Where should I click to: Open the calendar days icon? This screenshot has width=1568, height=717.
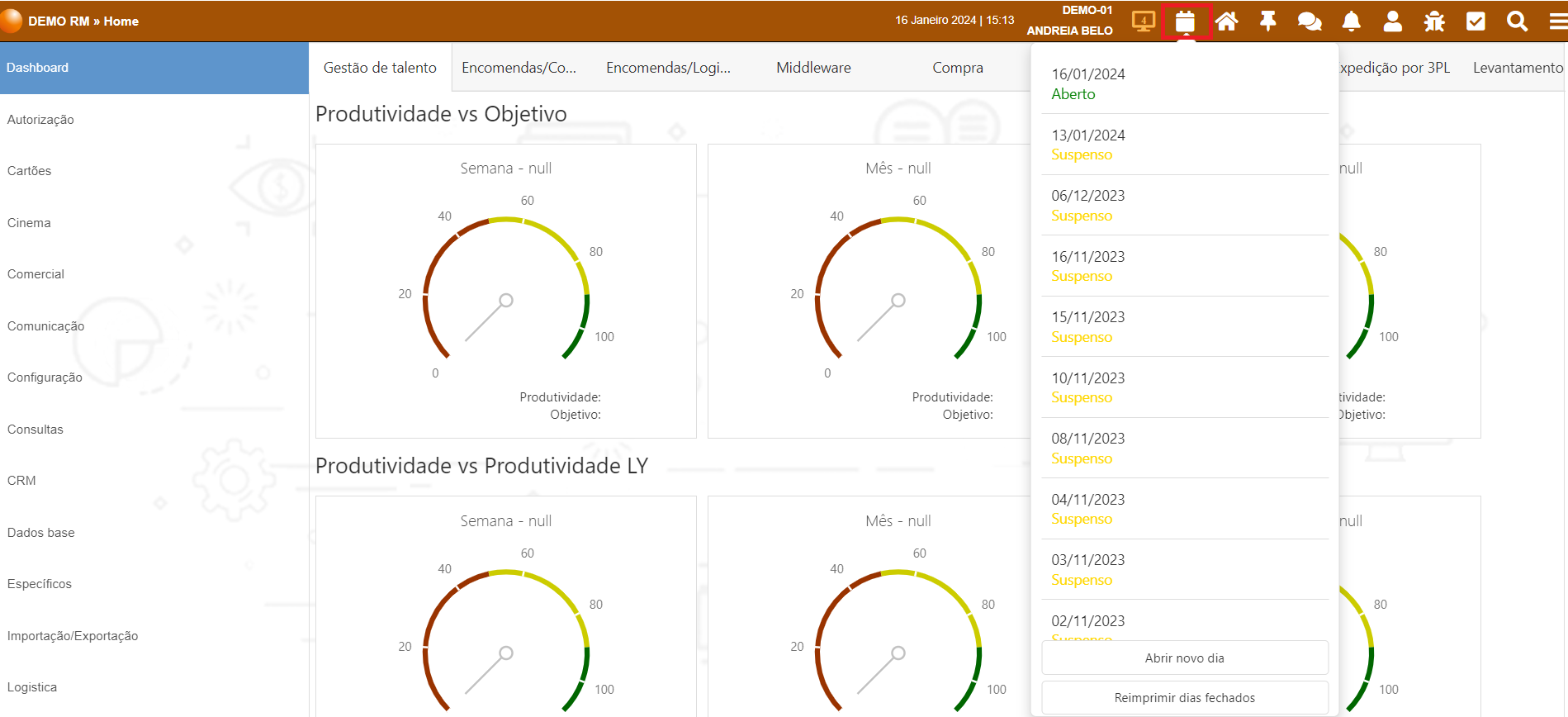(x=1185, y=21)
